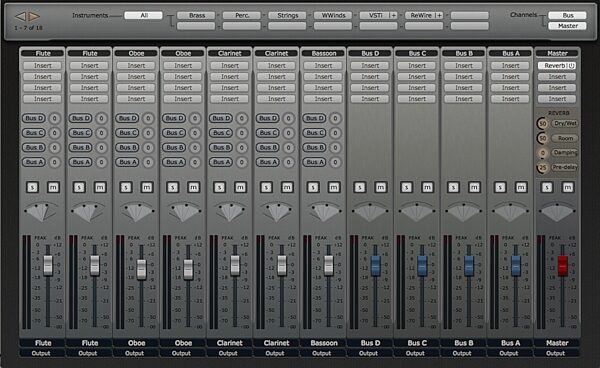
Task: Open the Output selector under Bassoon
Action: click(x=324, y=353)
